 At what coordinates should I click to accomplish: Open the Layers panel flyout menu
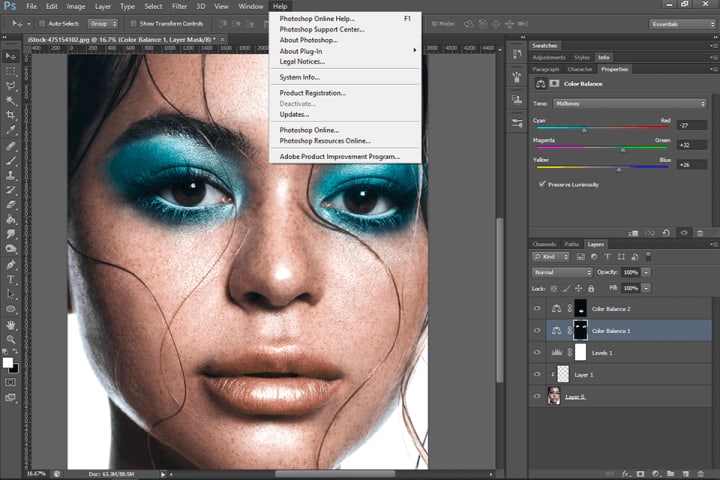click(x=713, y=244)
